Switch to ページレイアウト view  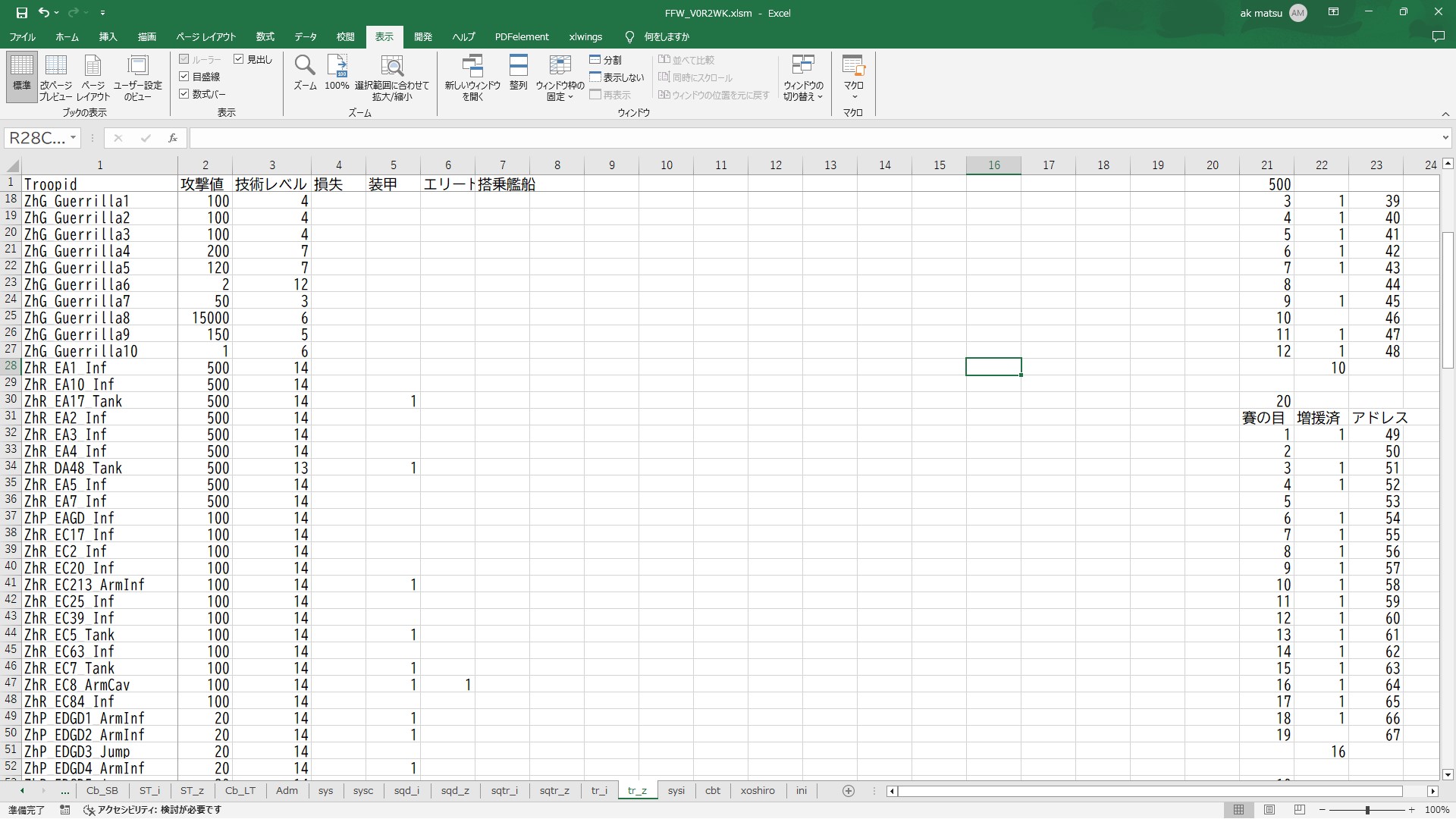93,77
